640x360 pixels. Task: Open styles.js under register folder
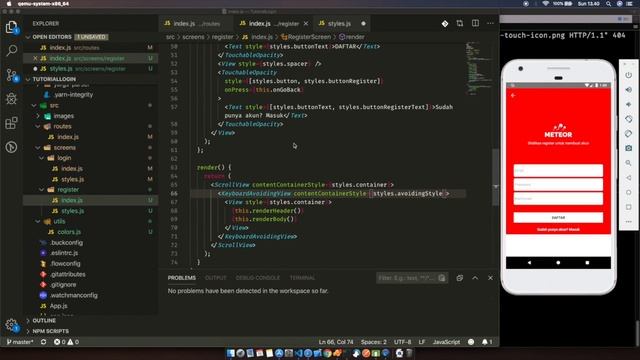tap(73, 211)
